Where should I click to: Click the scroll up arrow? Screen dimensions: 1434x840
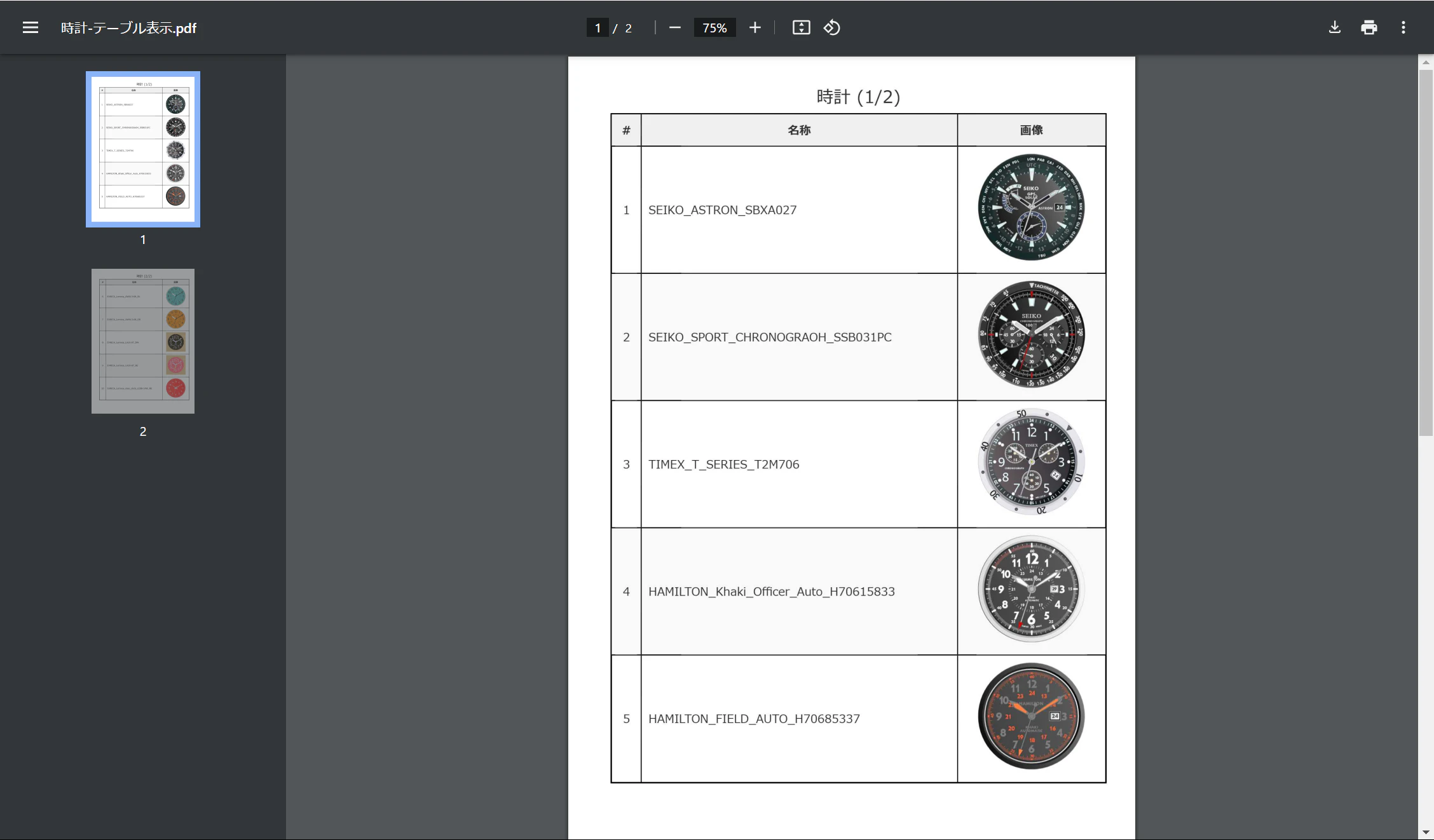click(x=1426, y=62)
